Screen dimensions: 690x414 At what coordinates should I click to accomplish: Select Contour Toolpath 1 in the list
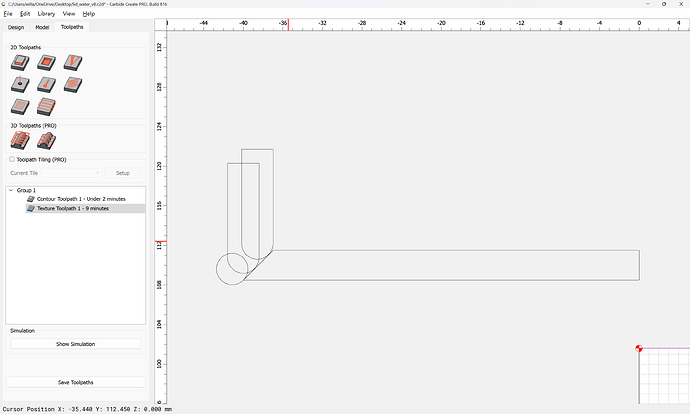pos(81,199)
